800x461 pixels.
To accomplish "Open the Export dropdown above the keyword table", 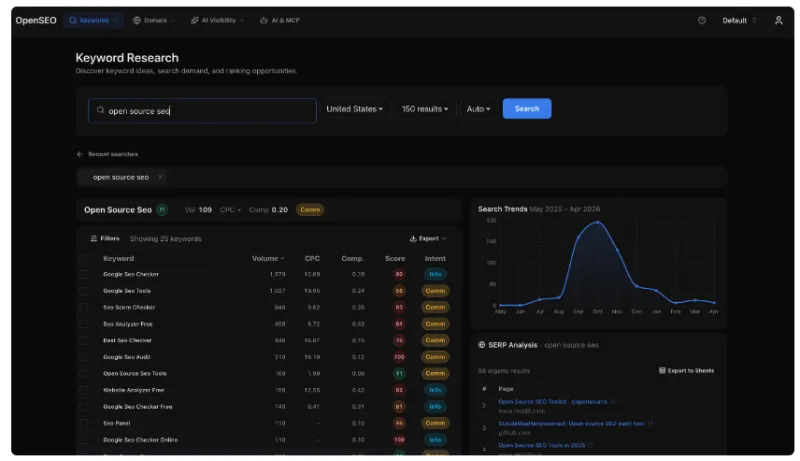I will click(428, 238).
